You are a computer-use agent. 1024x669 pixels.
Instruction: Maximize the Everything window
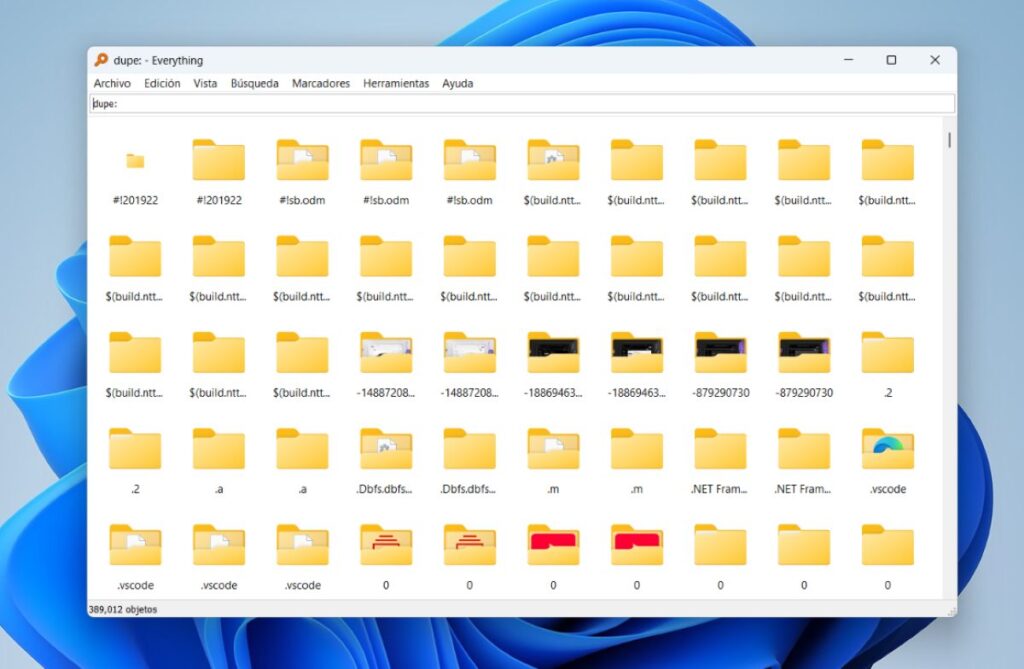point(891,60)
